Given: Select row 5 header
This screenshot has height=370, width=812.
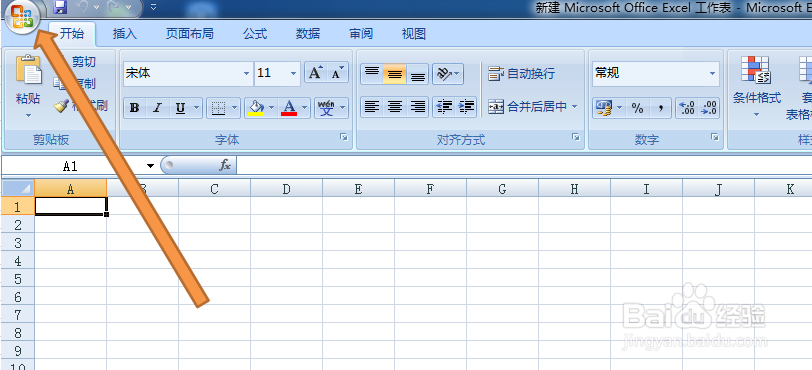Looking at the screenshot, I should 18,279.
